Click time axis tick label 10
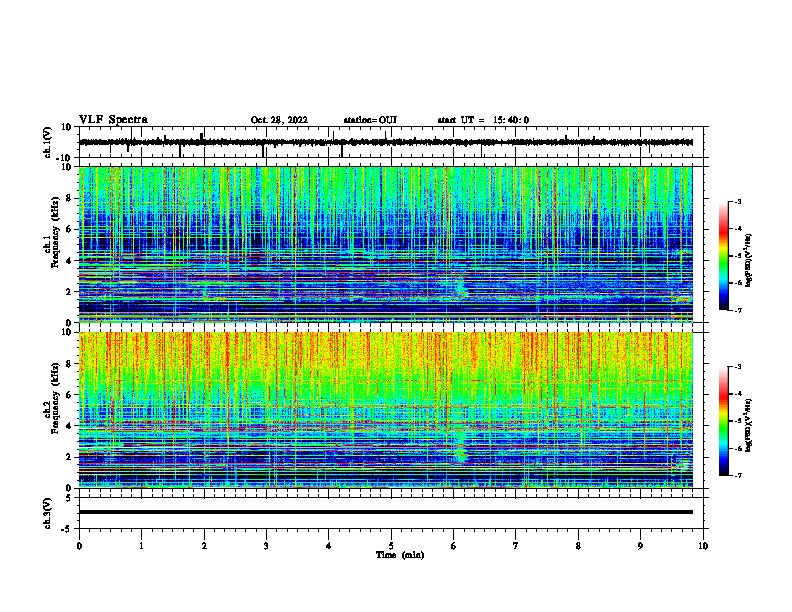792x612 pixels. (703, 546)
